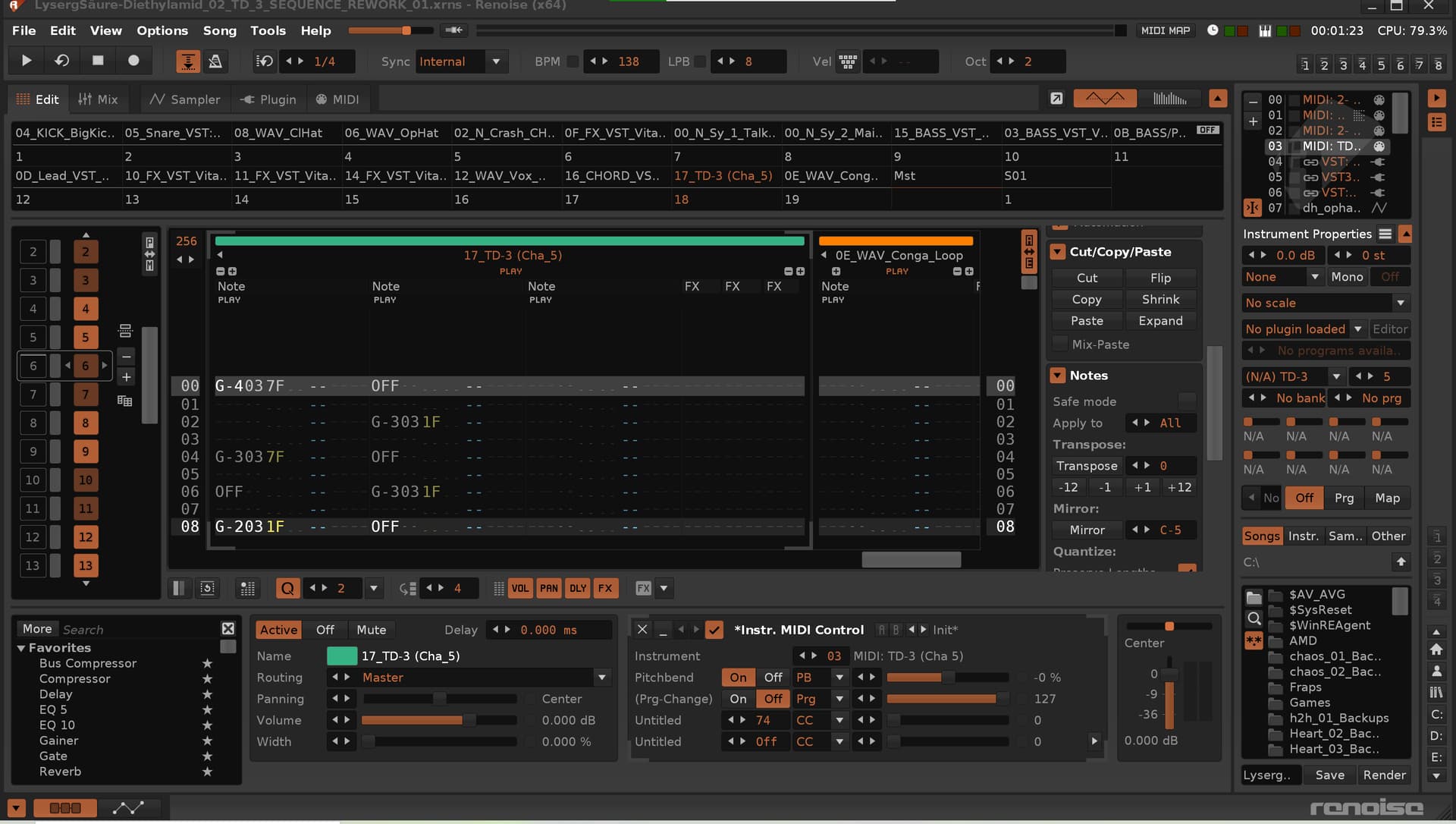Transpose notes by +12
This screenshot has width=1456, height=824.
pos(1179,487)
